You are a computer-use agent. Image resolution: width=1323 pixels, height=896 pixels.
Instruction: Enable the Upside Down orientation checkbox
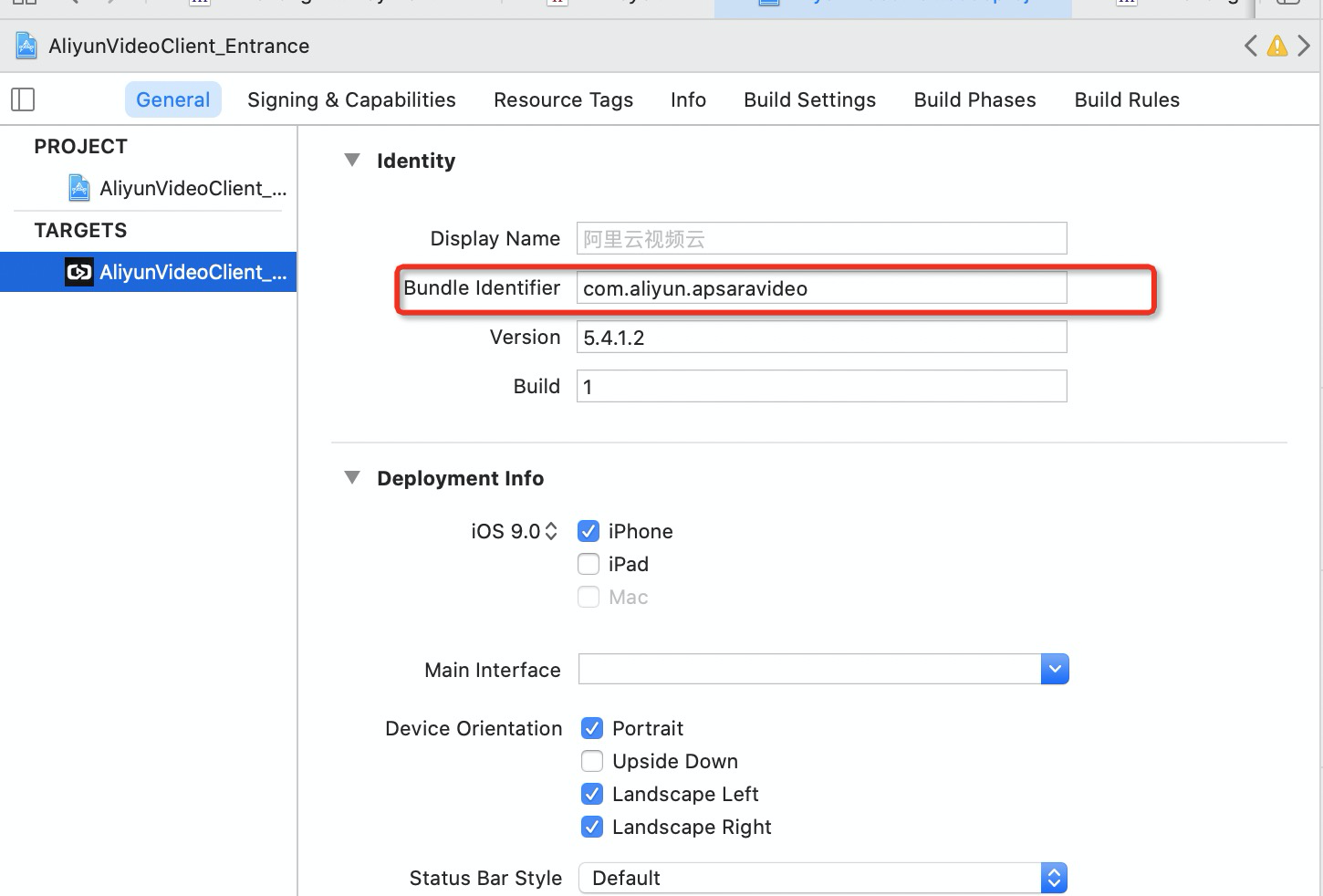click(592, 761)
